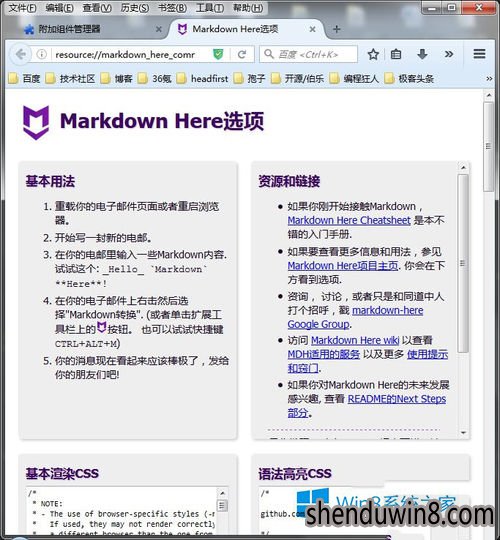Screen dimensions: 500x540
Task: Open the 帮助(H) menu
Action: click(x=248, y=8)
